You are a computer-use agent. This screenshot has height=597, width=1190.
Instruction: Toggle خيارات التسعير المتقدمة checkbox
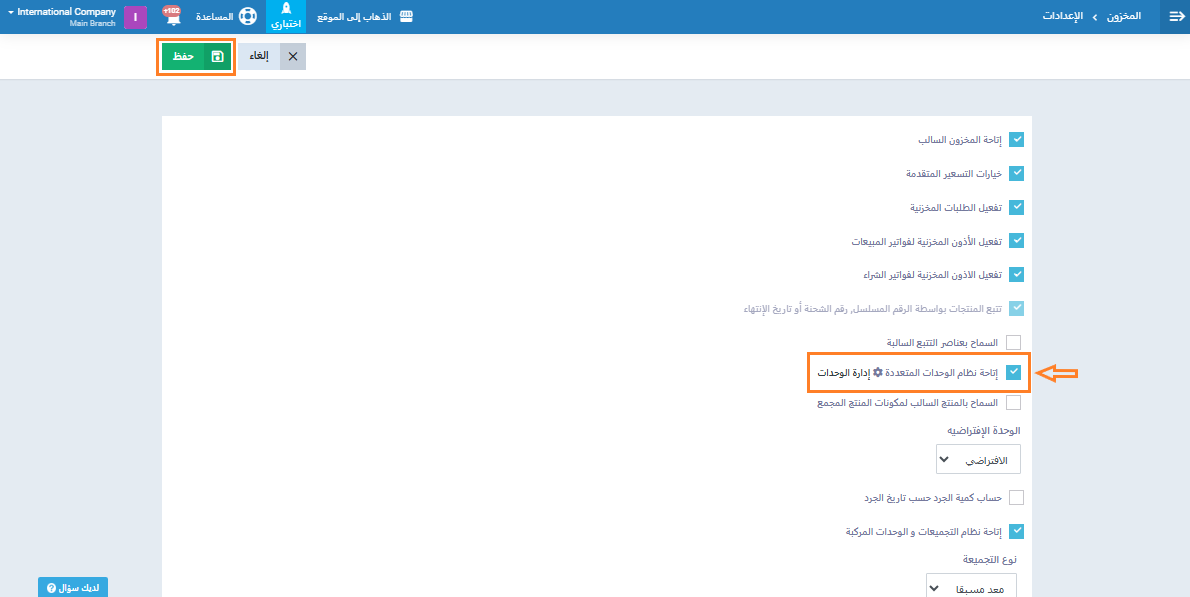pyautogui.click(x=1016, y=173)
